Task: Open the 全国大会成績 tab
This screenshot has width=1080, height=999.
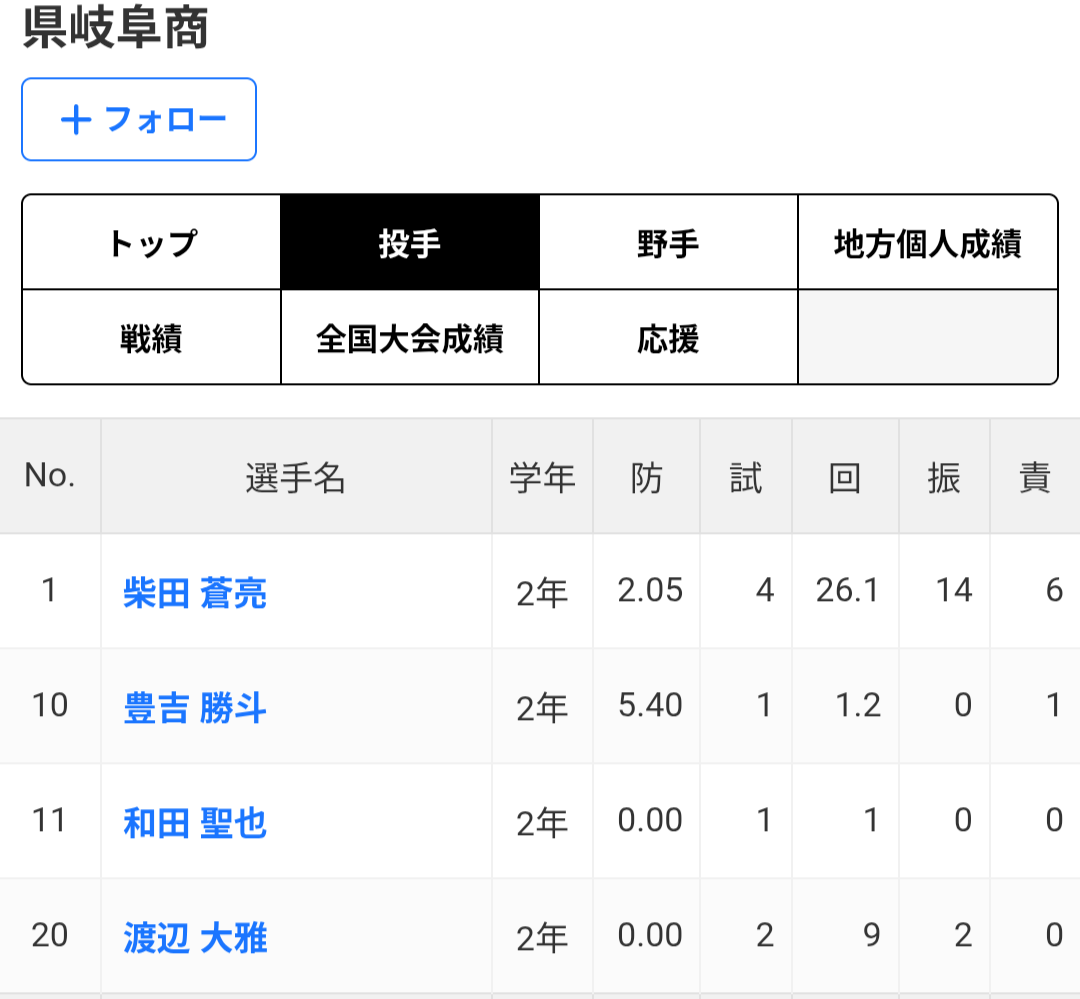Action: click(410, 338)
